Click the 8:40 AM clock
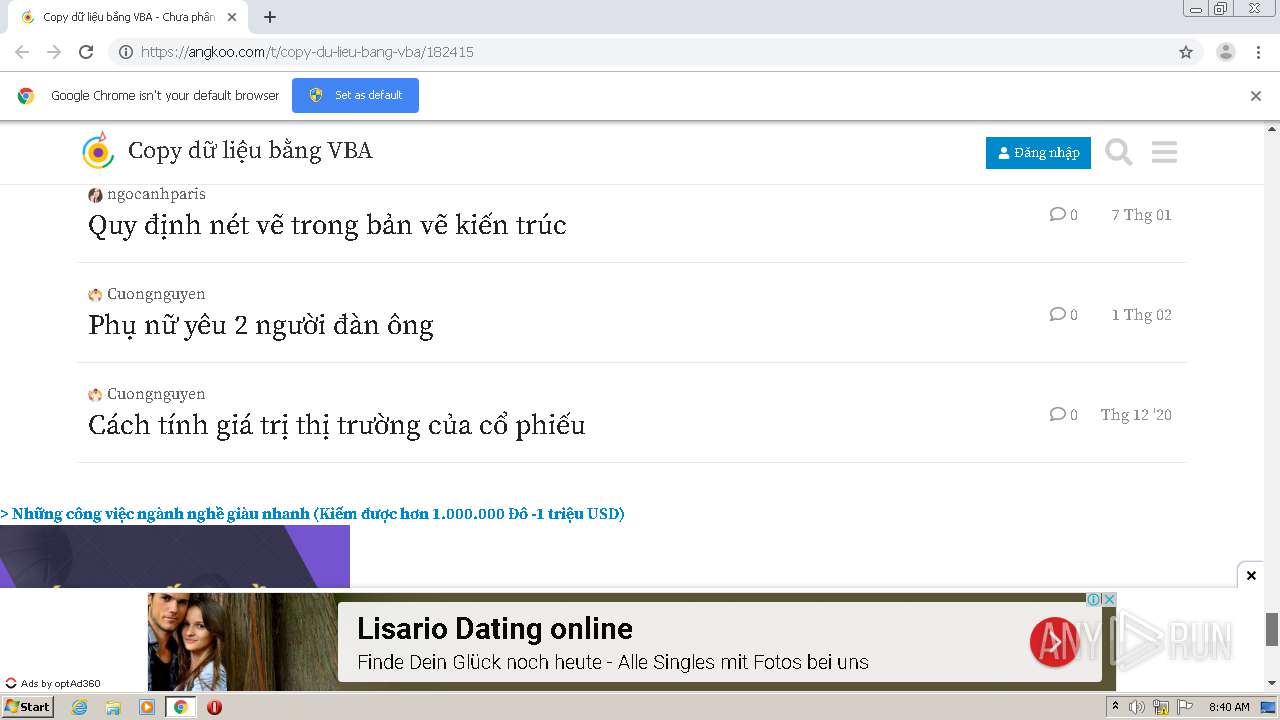1280x720 pixels. [1229, 707]
